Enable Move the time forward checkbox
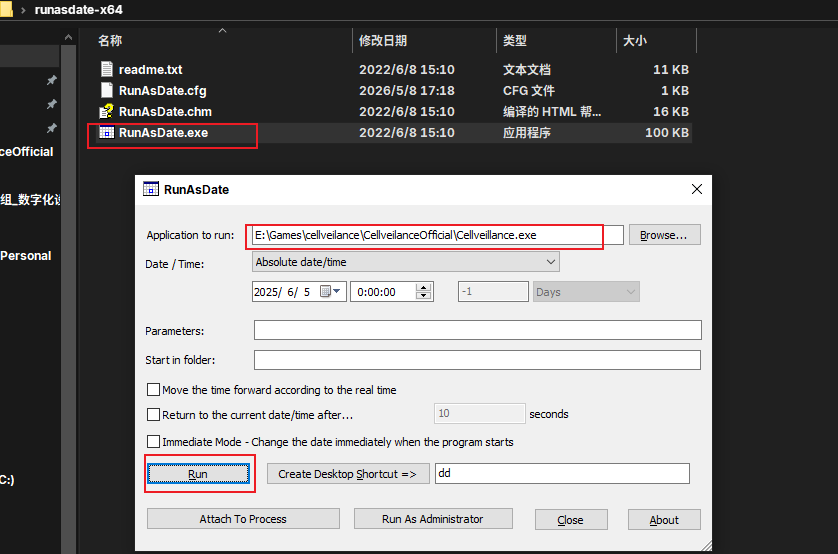 153,389
